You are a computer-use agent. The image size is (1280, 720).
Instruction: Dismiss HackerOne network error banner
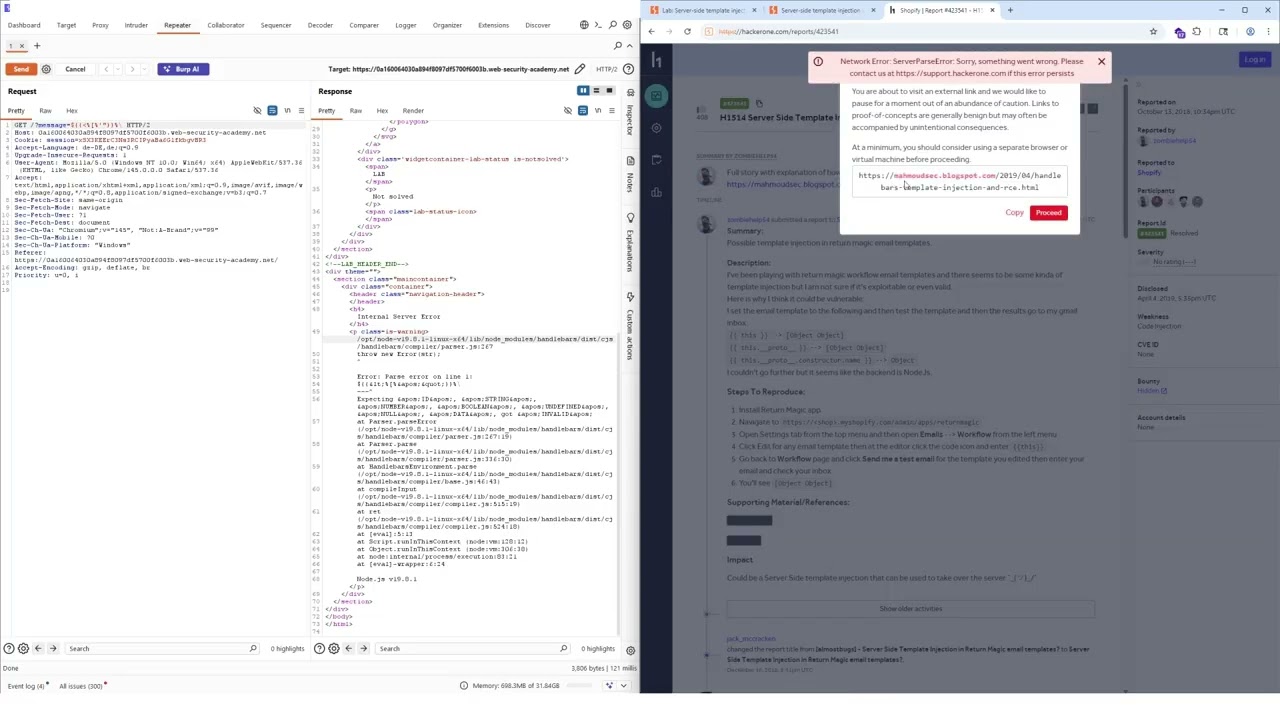click(1101, 62)
